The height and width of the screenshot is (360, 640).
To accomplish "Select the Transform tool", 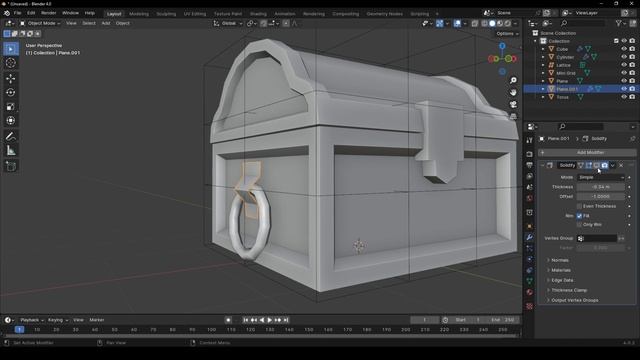I will [11, 121].
